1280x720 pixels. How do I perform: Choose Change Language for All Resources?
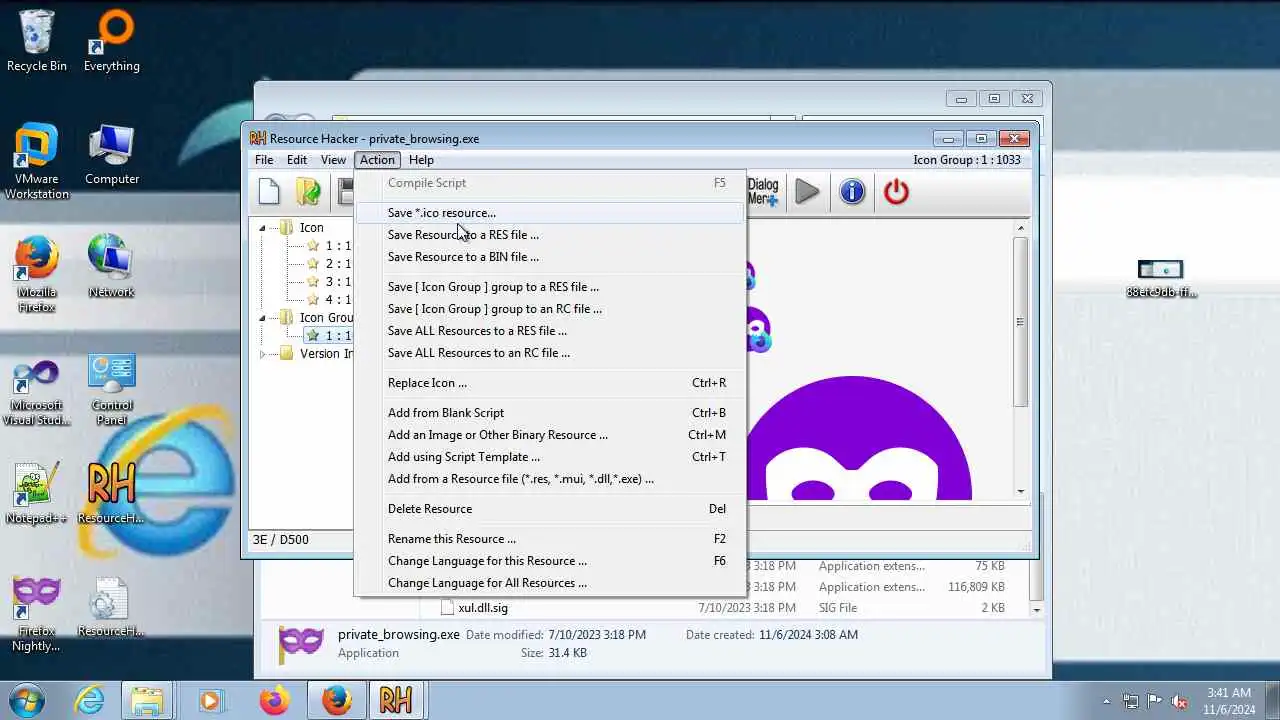point(550,583)
